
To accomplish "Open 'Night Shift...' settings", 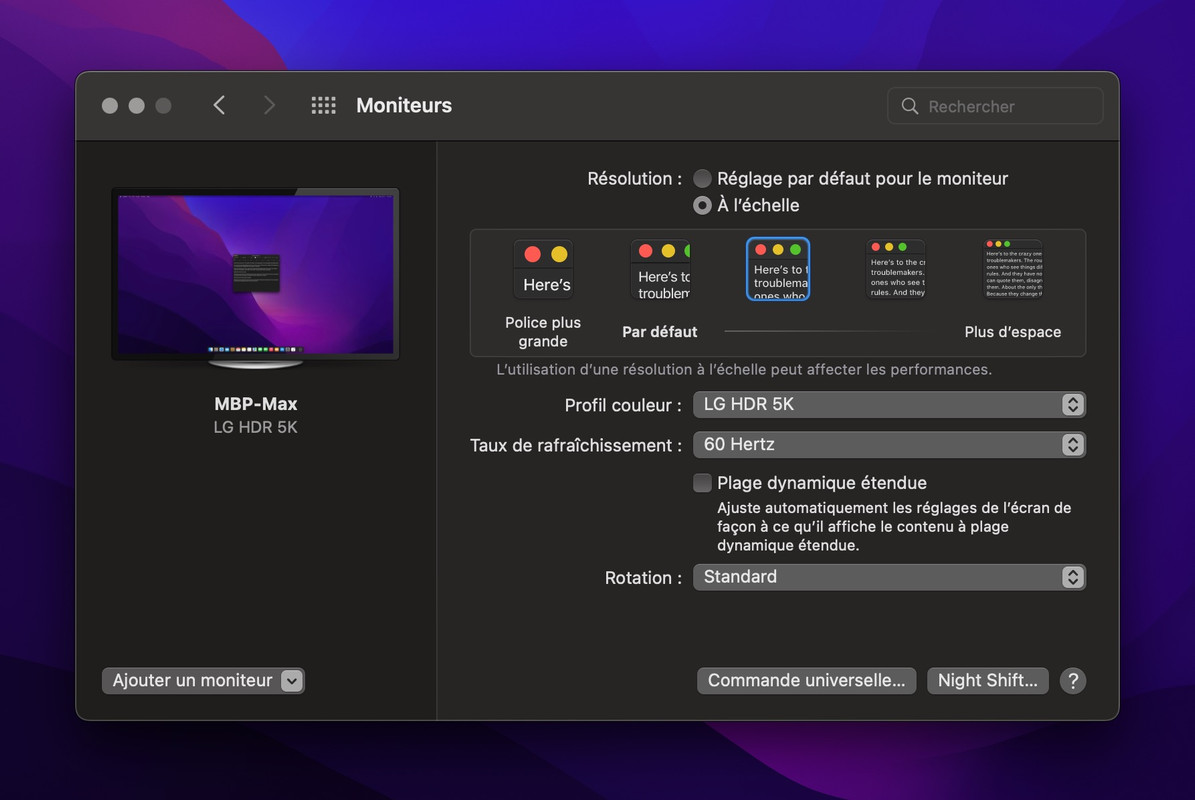I will pyautogui.click(x=988, y=680).
